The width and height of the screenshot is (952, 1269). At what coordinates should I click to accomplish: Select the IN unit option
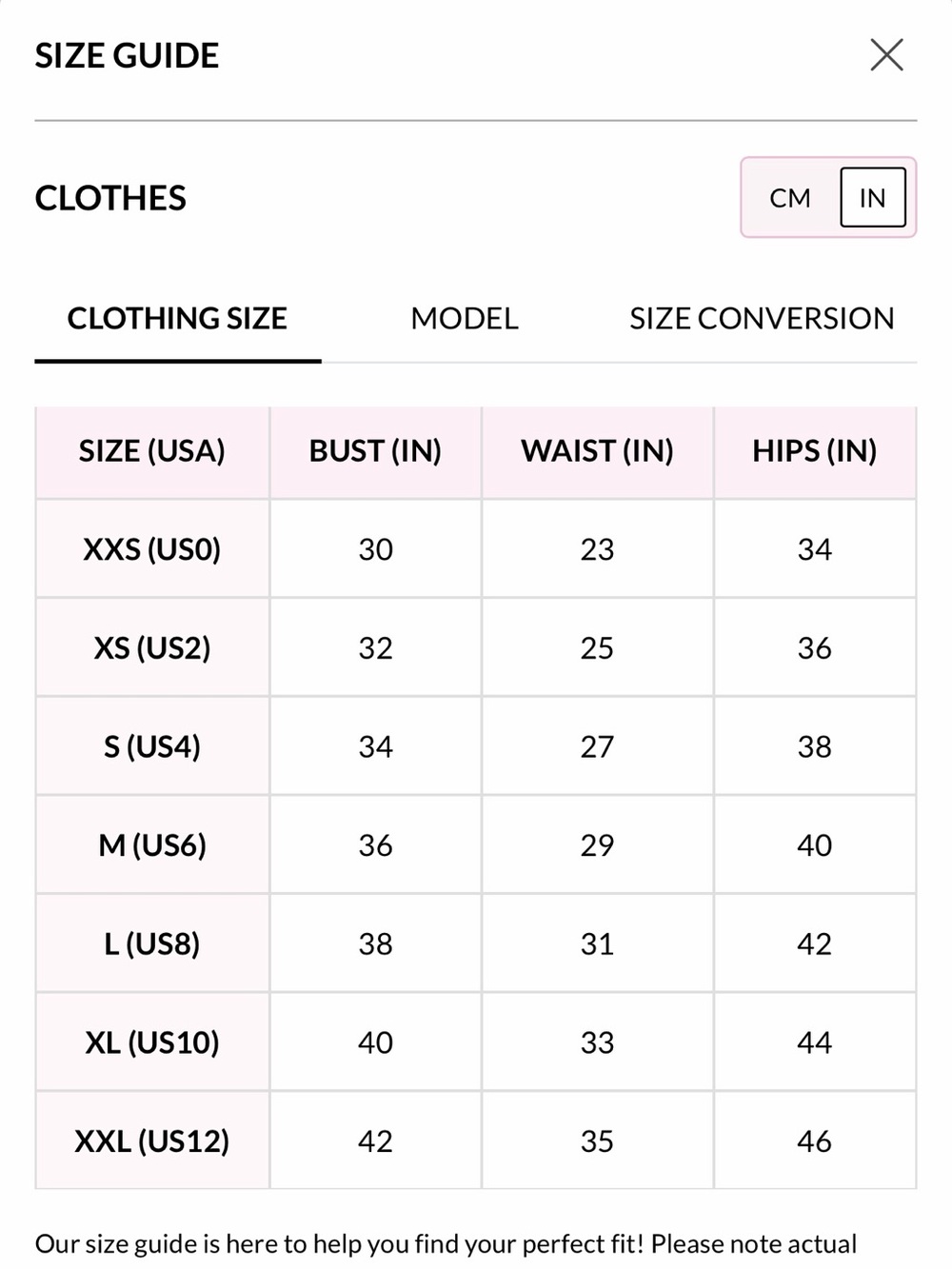872,198
